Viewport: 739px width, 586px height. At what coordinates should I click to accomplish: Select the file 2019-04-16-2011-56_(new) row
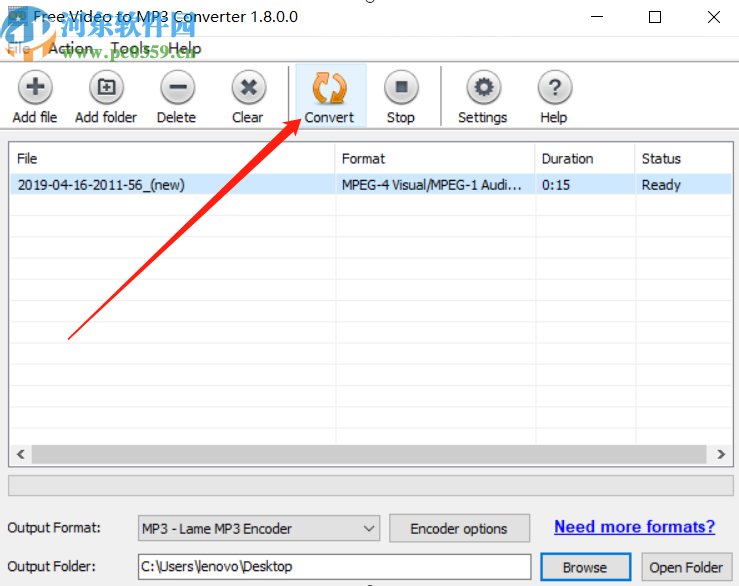(x=370, y=184)
